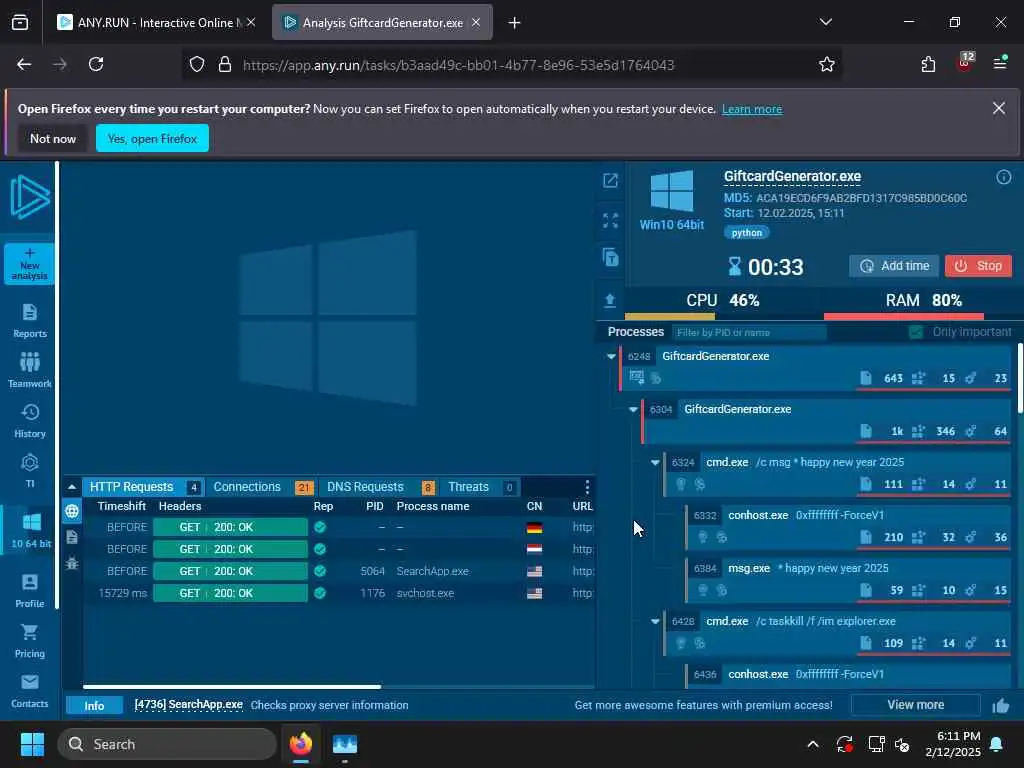Click the taskbar Search box
Viewport: 1024px width, 768px height.
click(x=167, y=744)
